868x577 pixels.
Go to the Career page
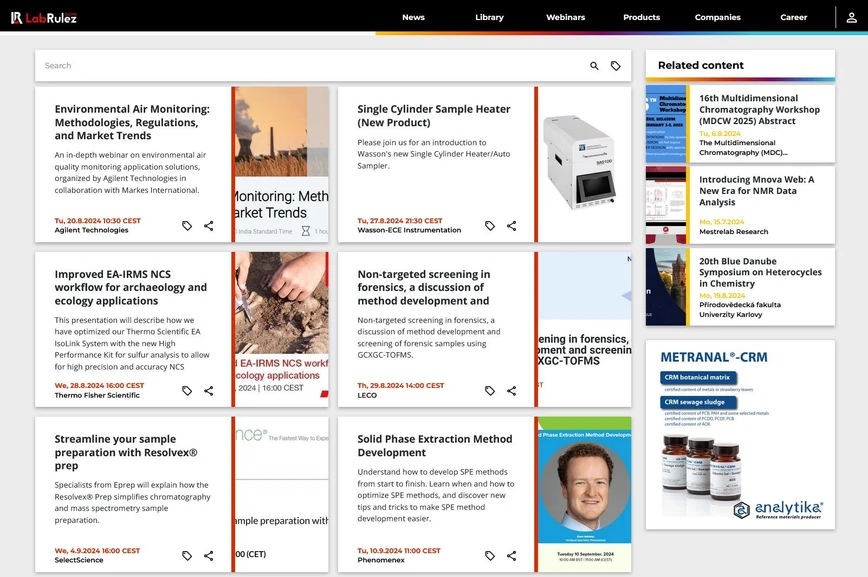(794, 17)
